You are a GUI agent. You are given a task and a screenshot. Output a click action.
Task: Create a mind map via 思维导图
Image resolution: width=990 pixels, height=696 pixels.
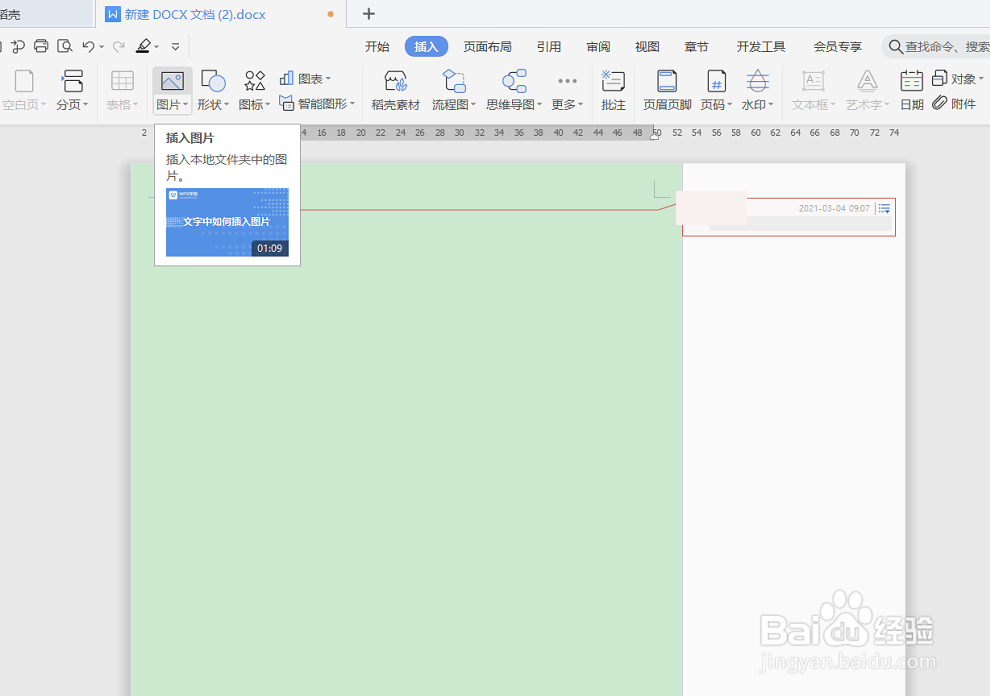(x=512, y=90)
